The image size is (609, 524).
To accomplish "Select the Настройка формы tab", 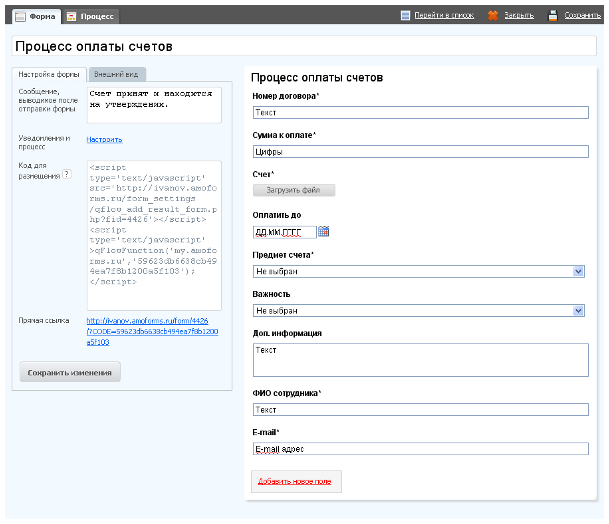I will pos(49,74).
